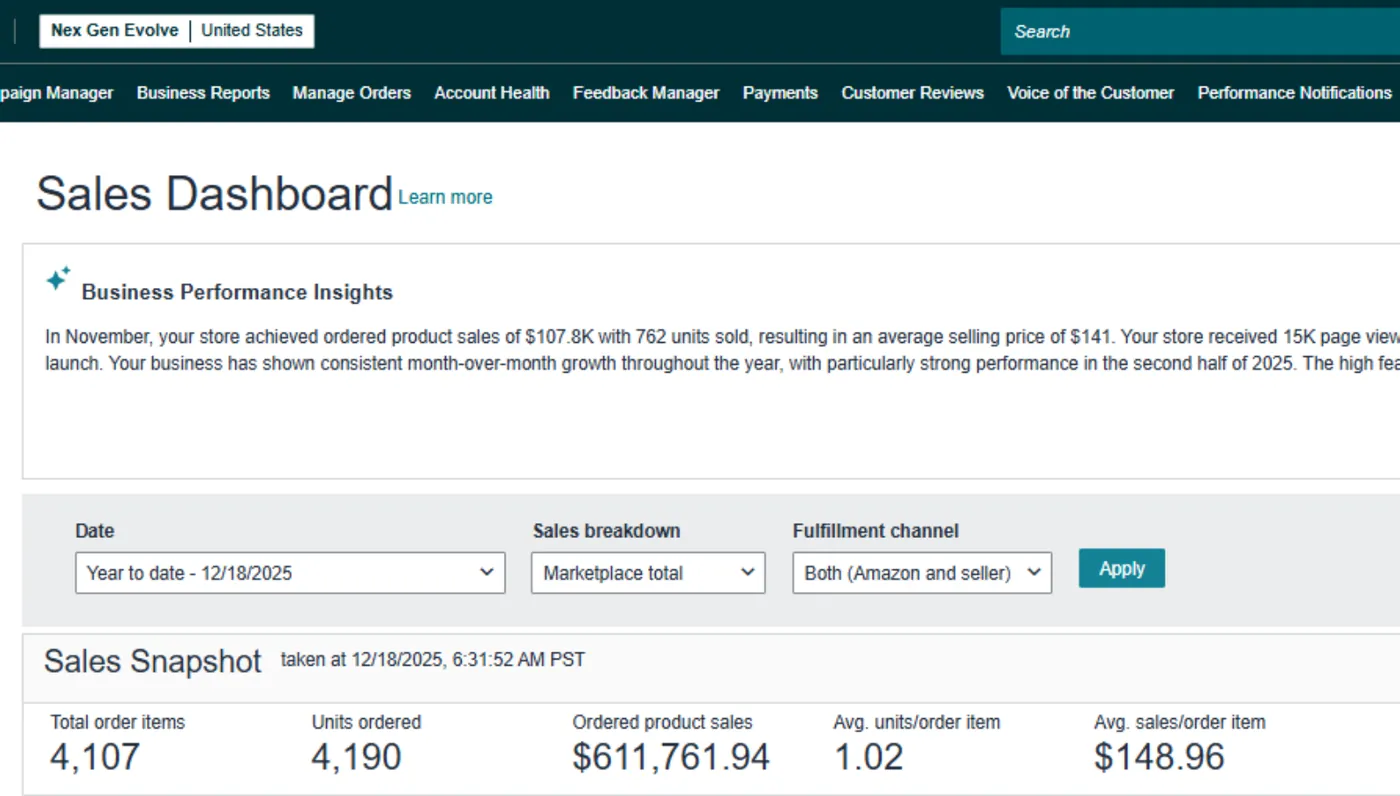Viewport: 1400px width, 796px height.
Task: Open the Date range dropdown
Action: pyautogui.click(x=290, y=573)
